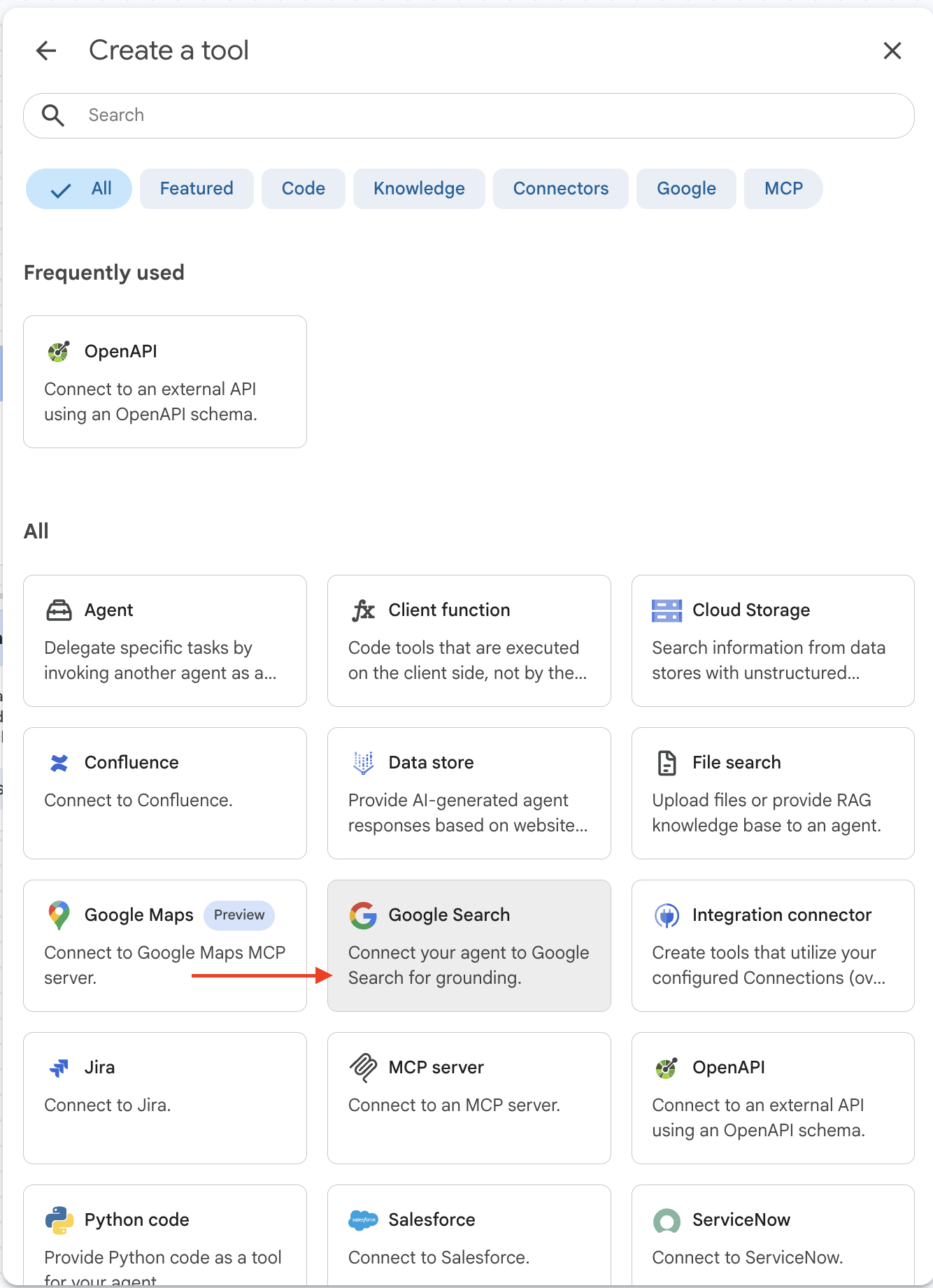Click the Python logo icon
This screenshot has width=933, height=1288.
[x=59, y=1220]
